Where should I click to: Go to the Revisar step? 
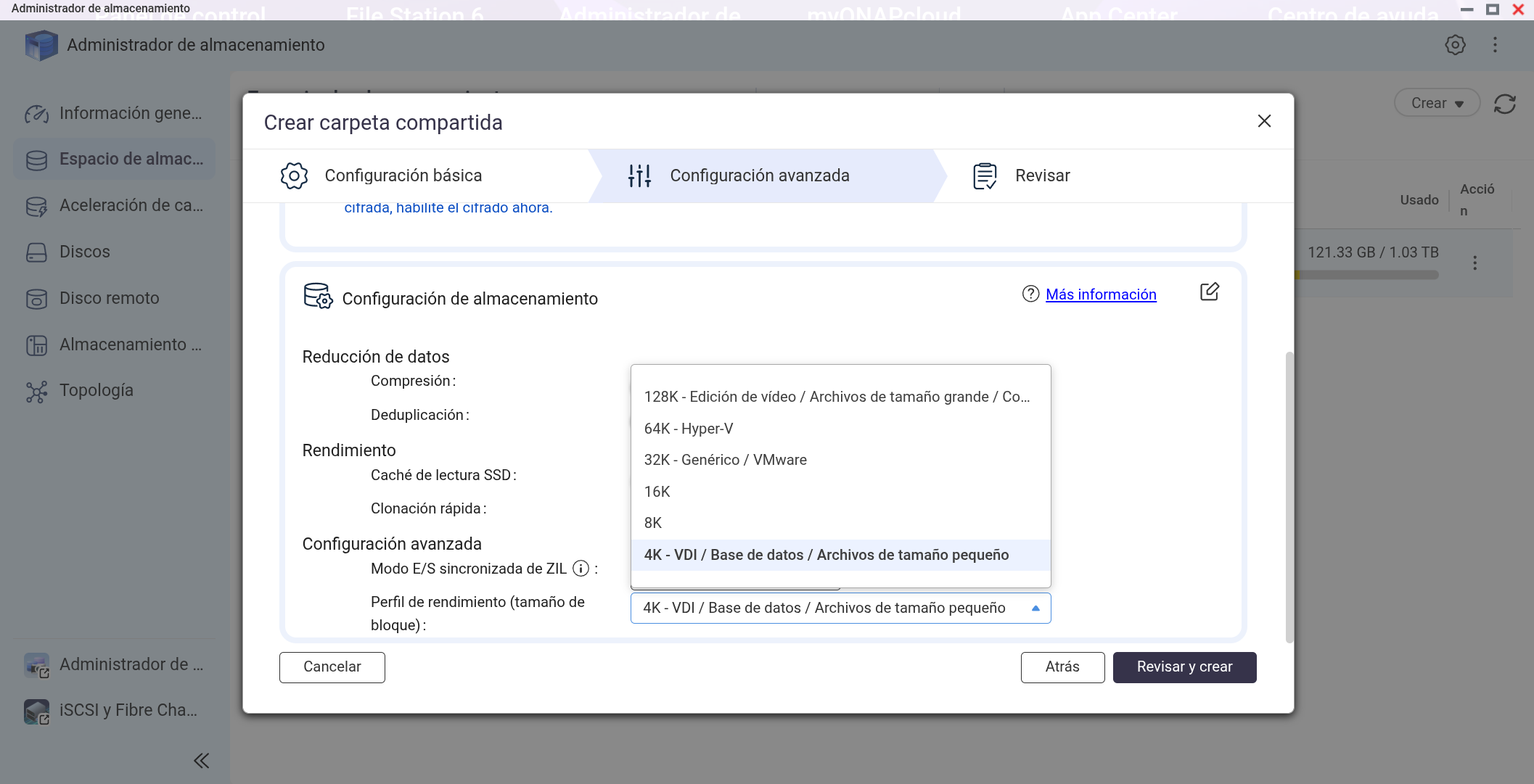pos(1041,176)
